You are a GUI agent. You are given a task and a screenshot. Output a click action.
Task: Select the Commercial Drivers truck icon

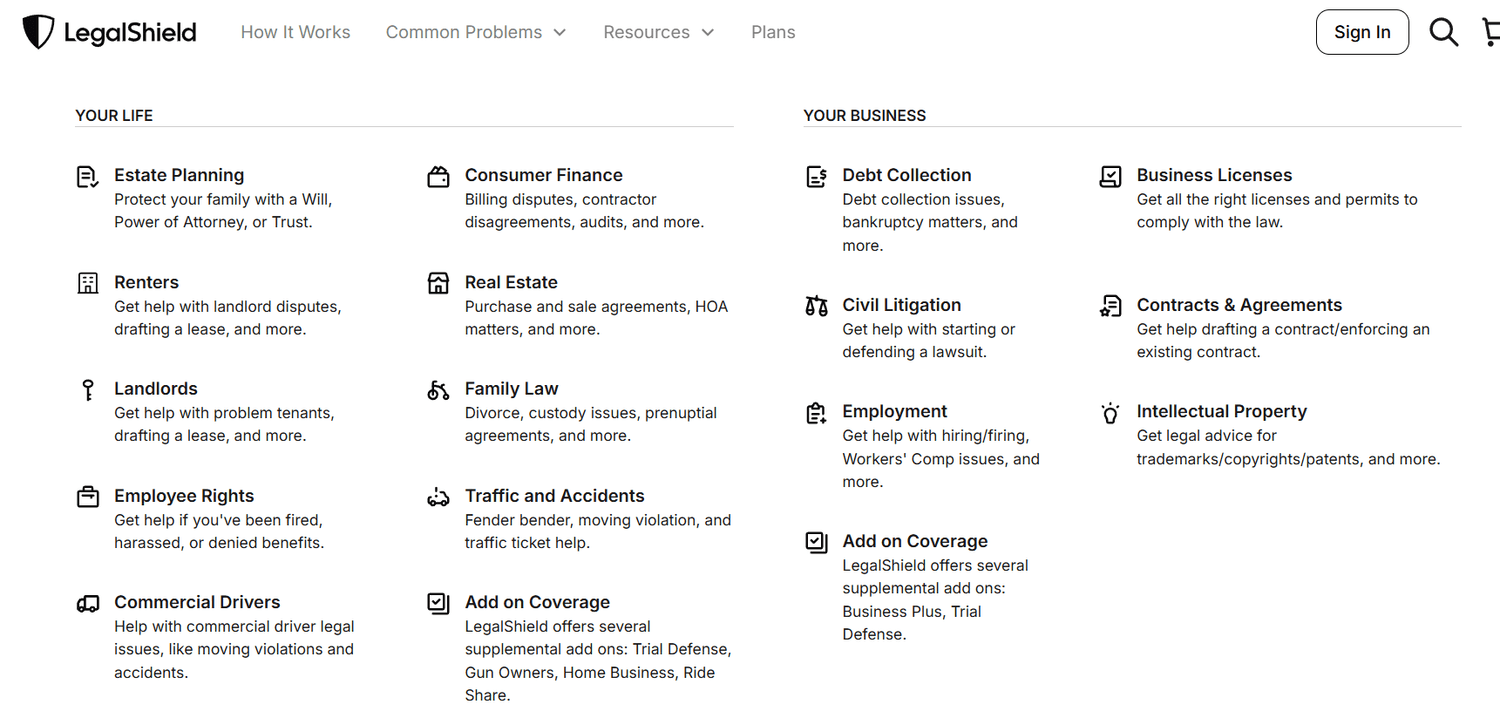click(88, 603)
